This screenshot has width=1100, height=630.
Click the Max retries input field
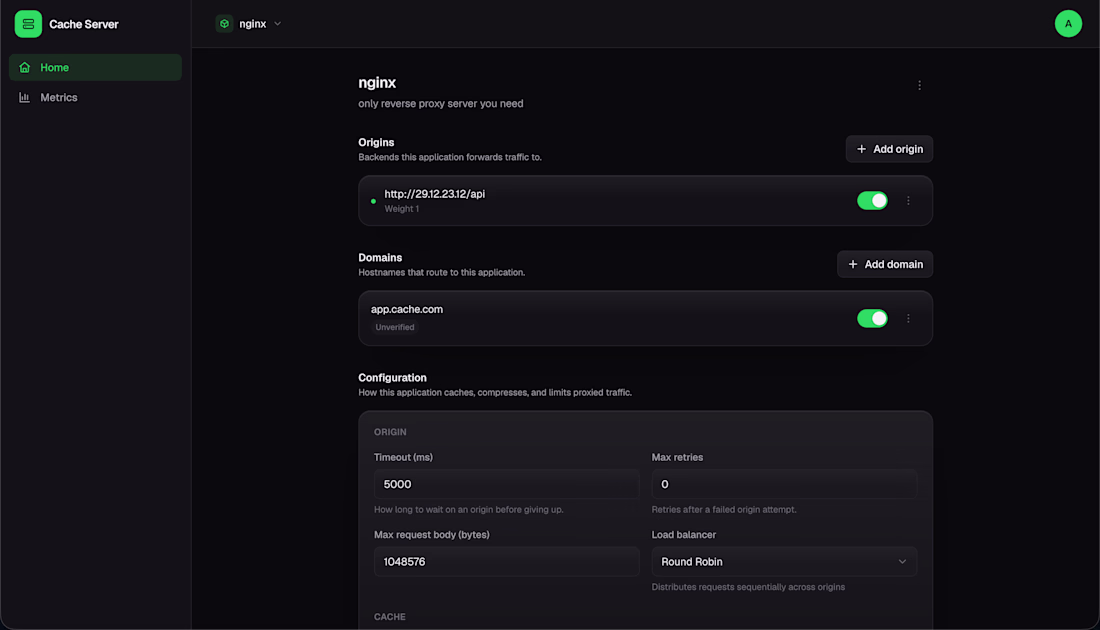pos(784,484)
